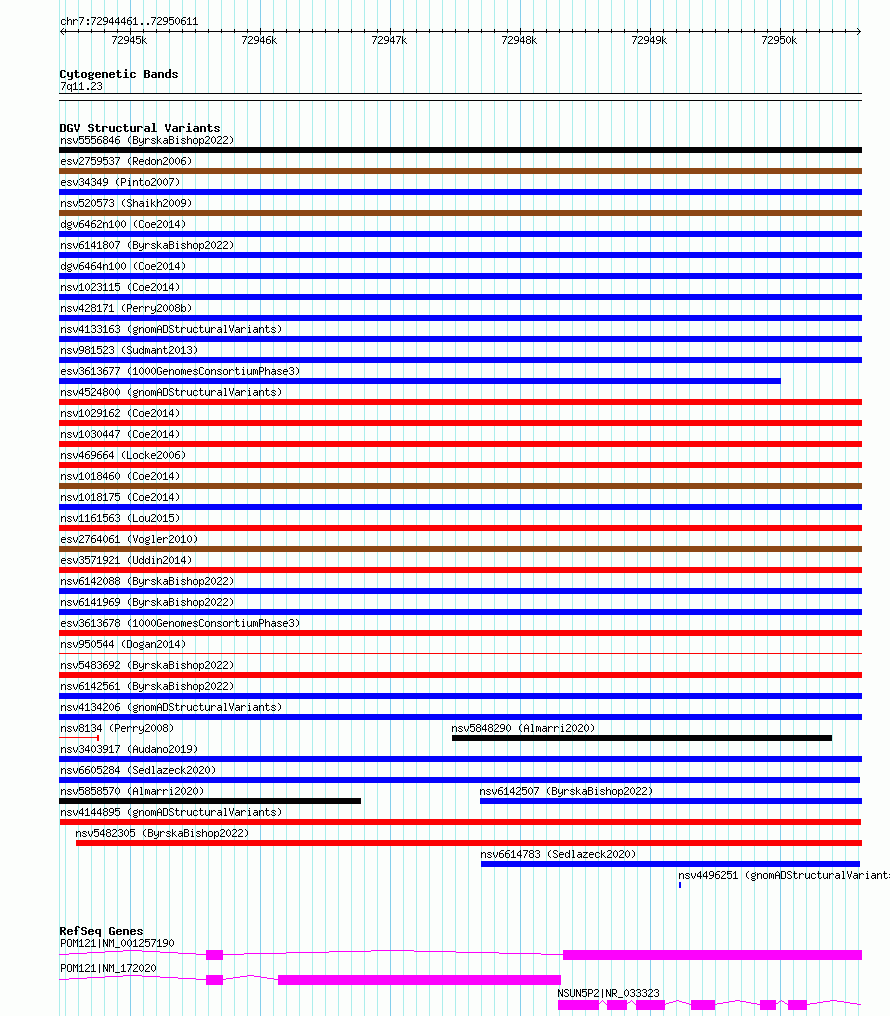
Task: Click the 7q11.23 band label
Action: [81, 86]
